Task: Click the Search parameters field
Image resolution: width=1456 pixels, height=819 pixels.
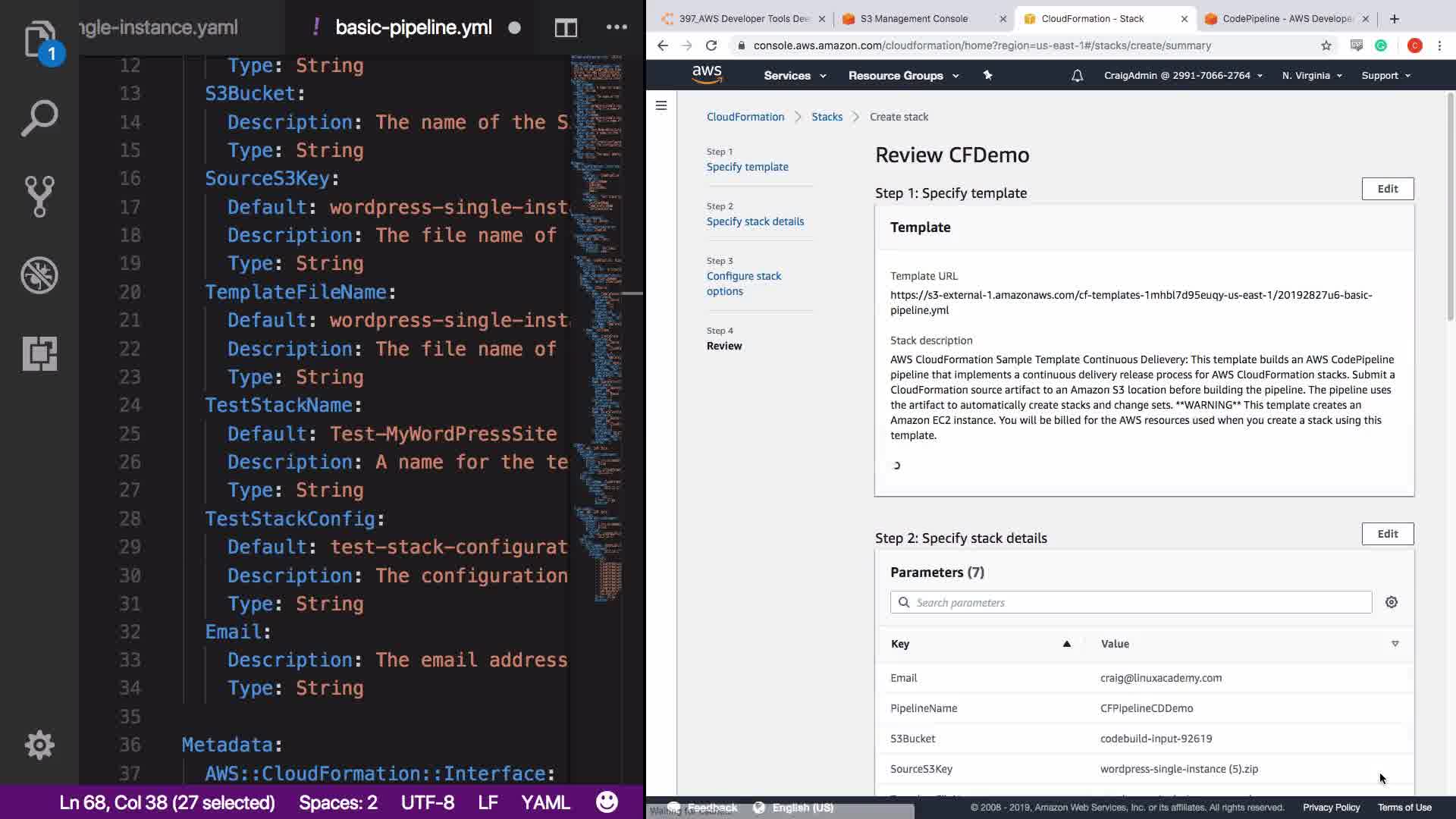Action: (1137, 602)
